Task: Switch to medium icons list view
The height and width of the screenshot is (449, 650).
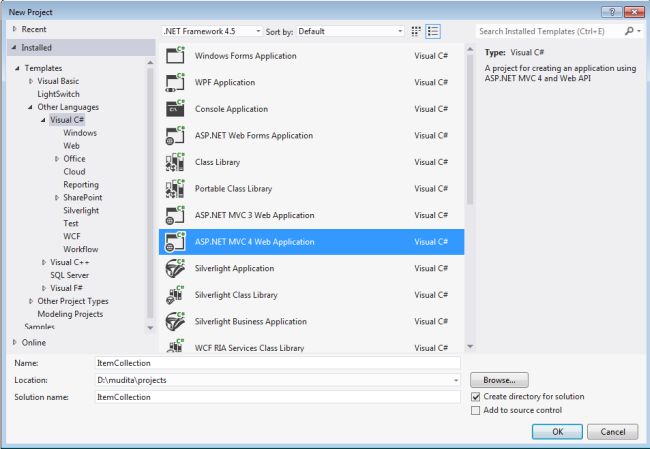Action: click(433, 32)
